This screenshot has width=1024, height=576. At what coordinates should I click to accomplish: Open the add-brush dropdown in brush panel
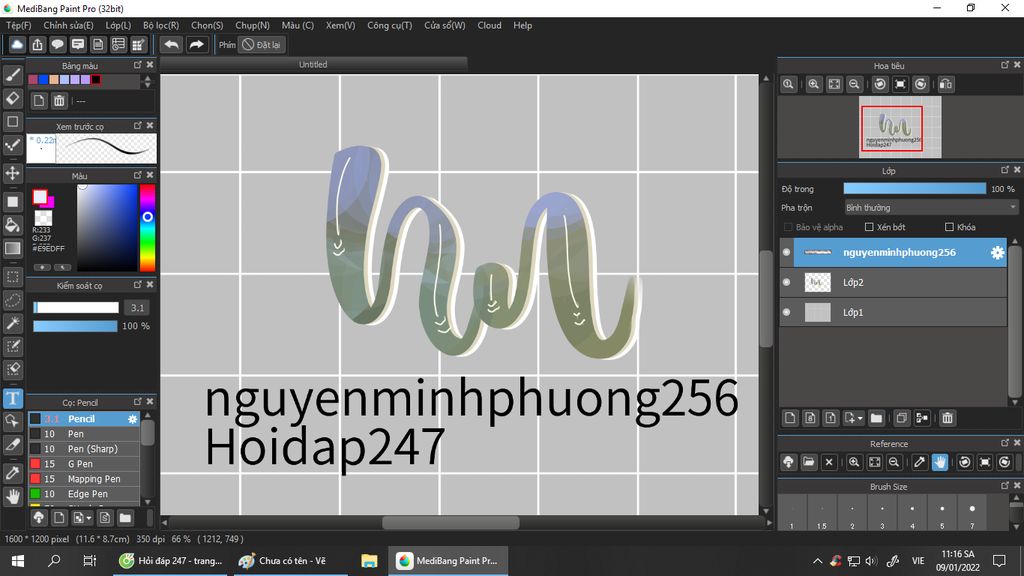coord(88,519)
